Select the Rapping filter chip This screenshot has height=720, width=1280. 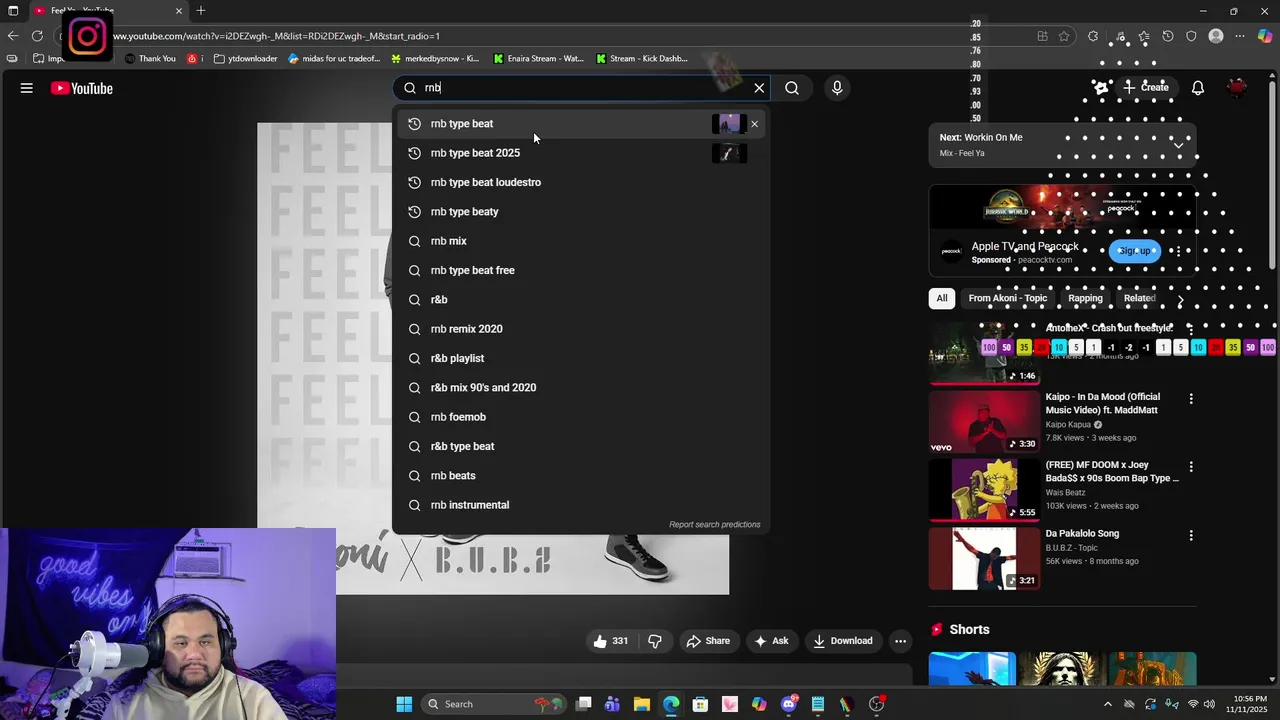[x=1085, y=298]
